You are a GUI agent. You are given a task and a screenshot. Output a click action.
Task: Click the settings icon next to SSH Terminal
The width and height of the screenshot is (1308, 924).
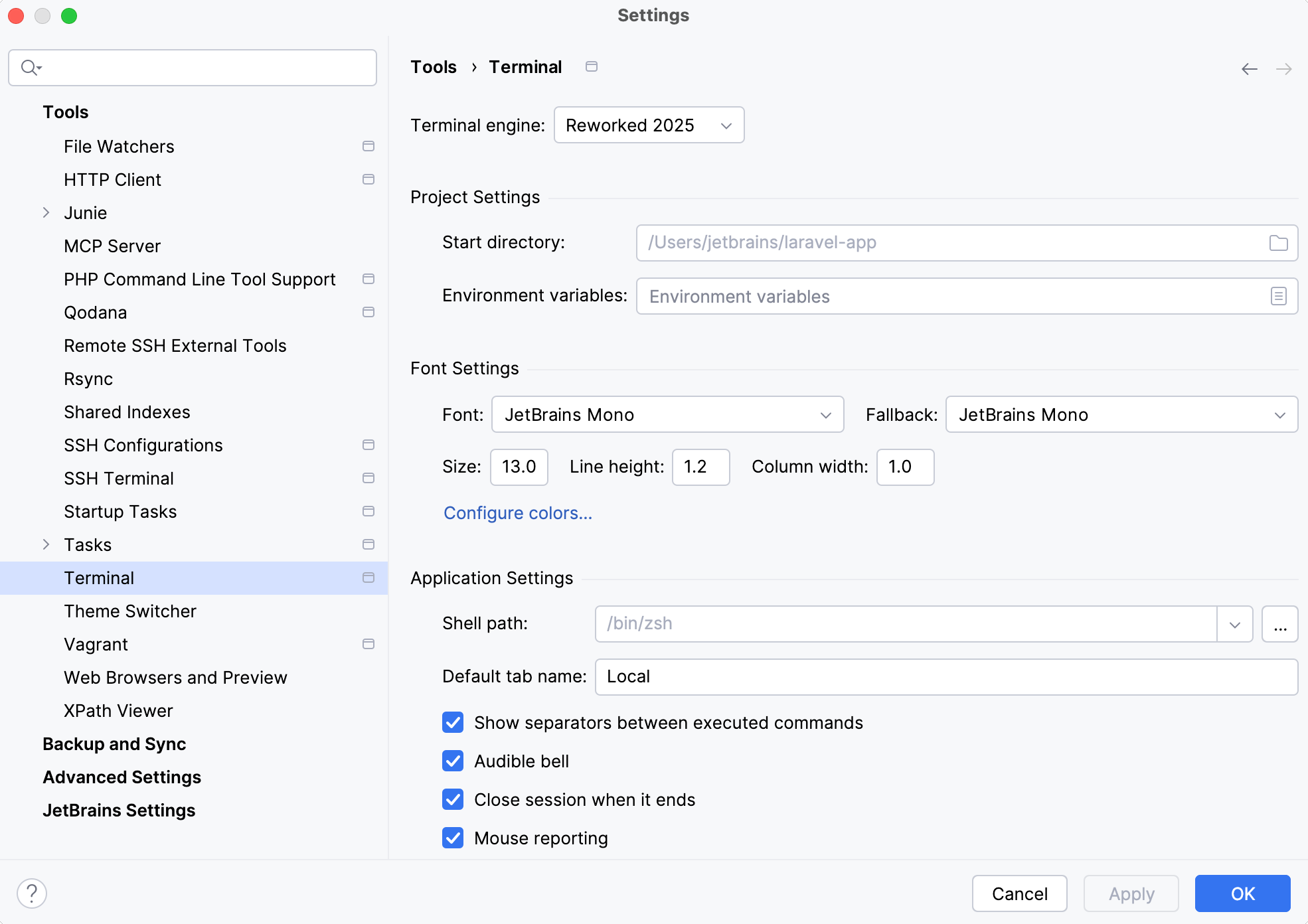(368, 478)
